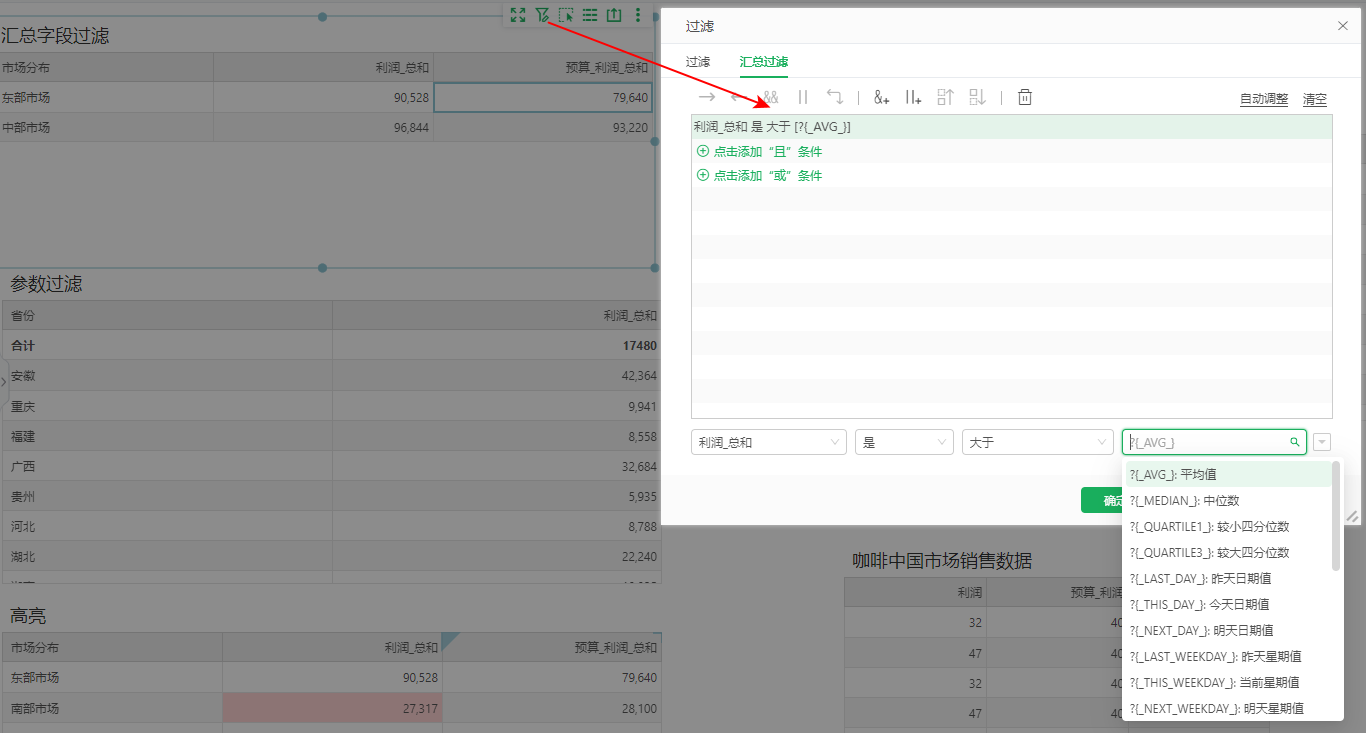This screenshot has width=1366, height=733.
Task: Select the condition row 利润_总和 是 大于
Action: tap(1012, 127)
